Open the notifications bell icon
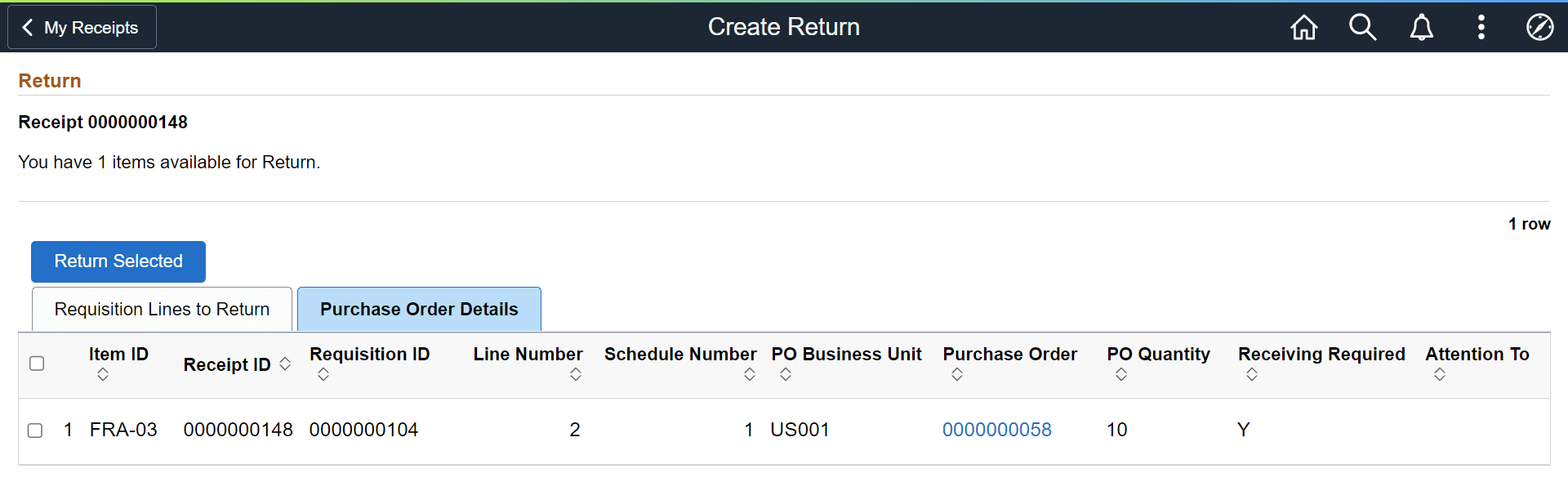 [x=1421, y=27]
